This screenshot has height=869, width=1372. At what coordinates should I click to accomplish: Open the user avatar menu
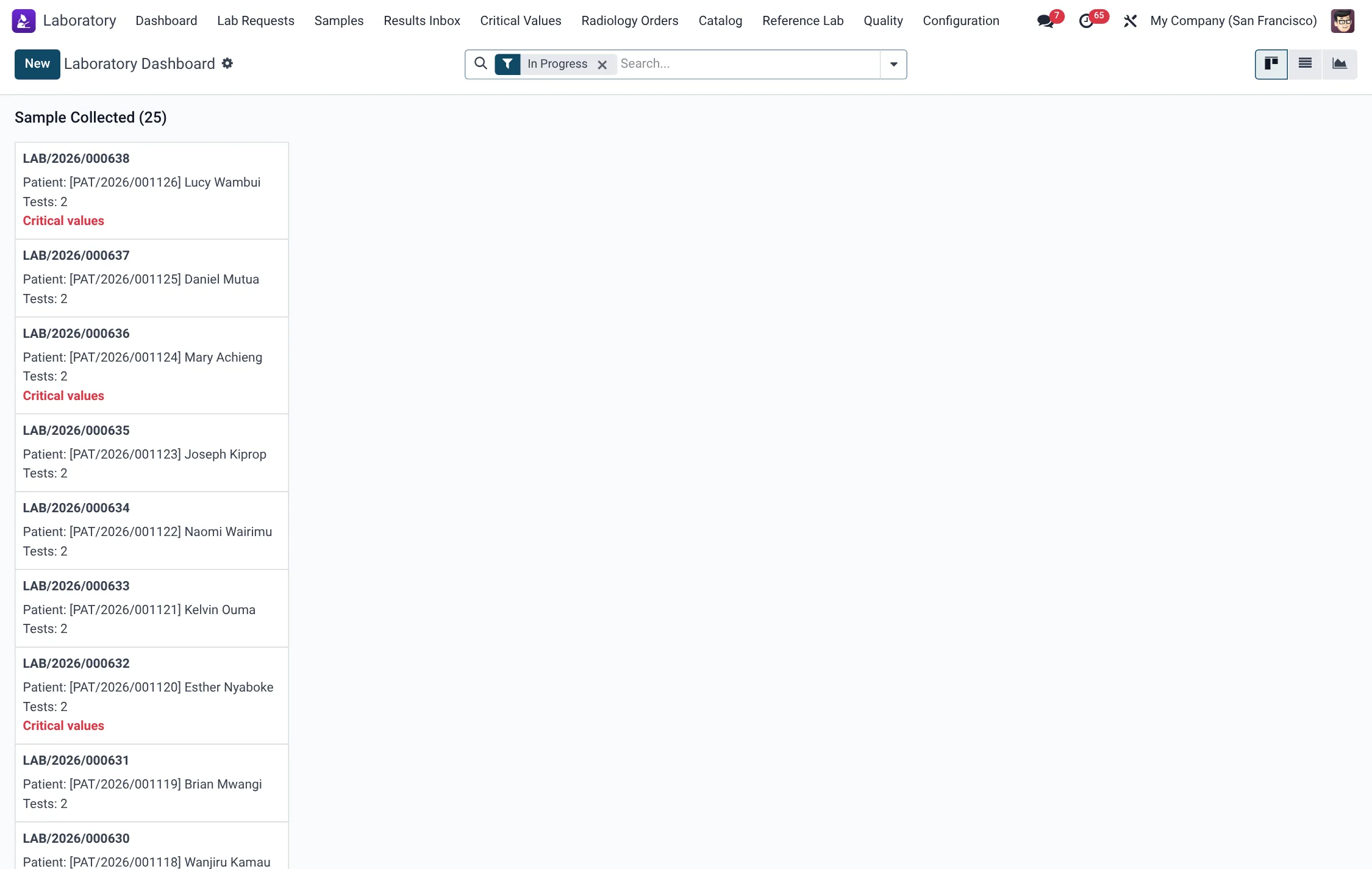coord(1343,21)
